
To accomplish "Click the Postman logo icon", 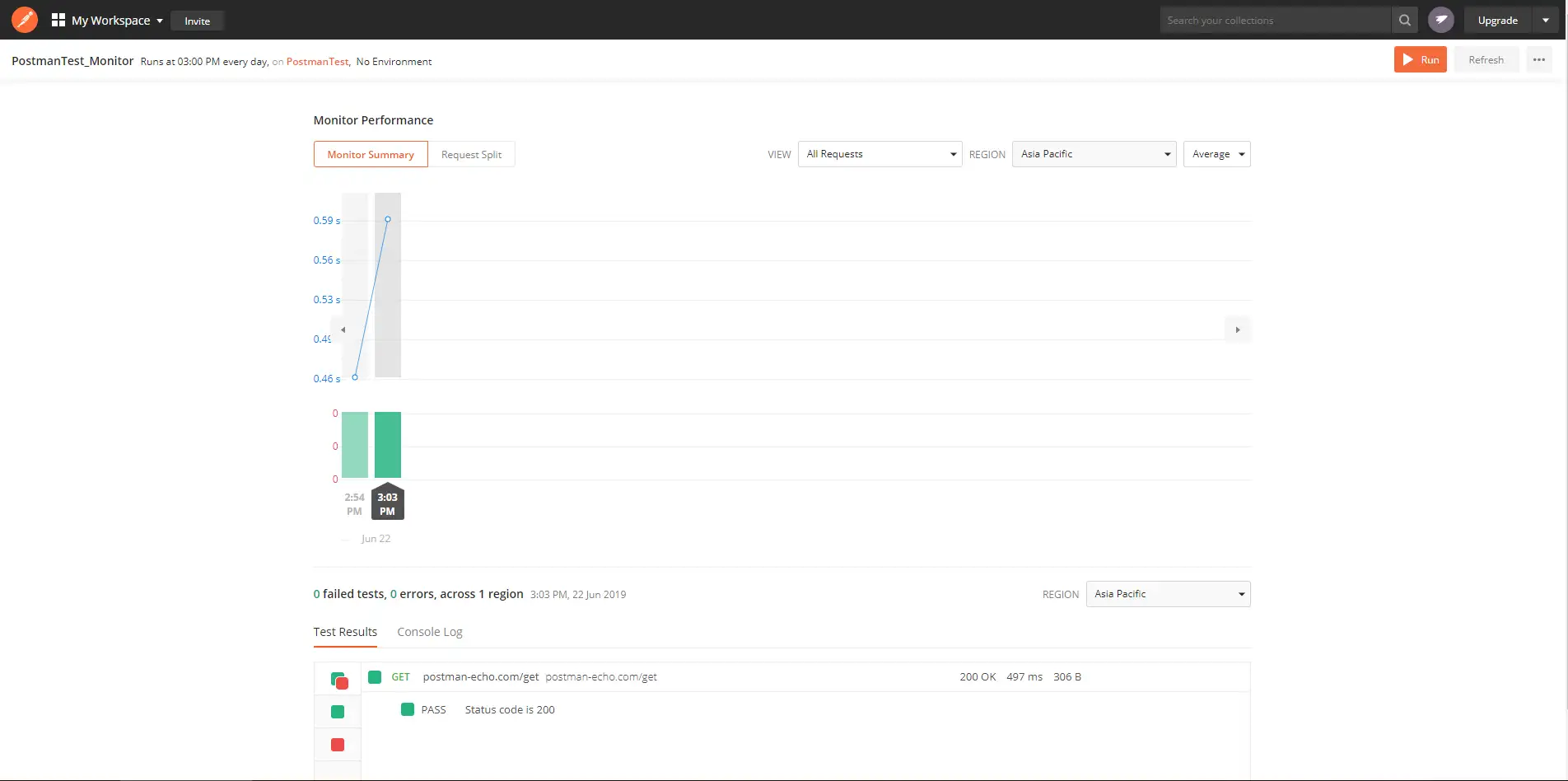I will [25, 20].
